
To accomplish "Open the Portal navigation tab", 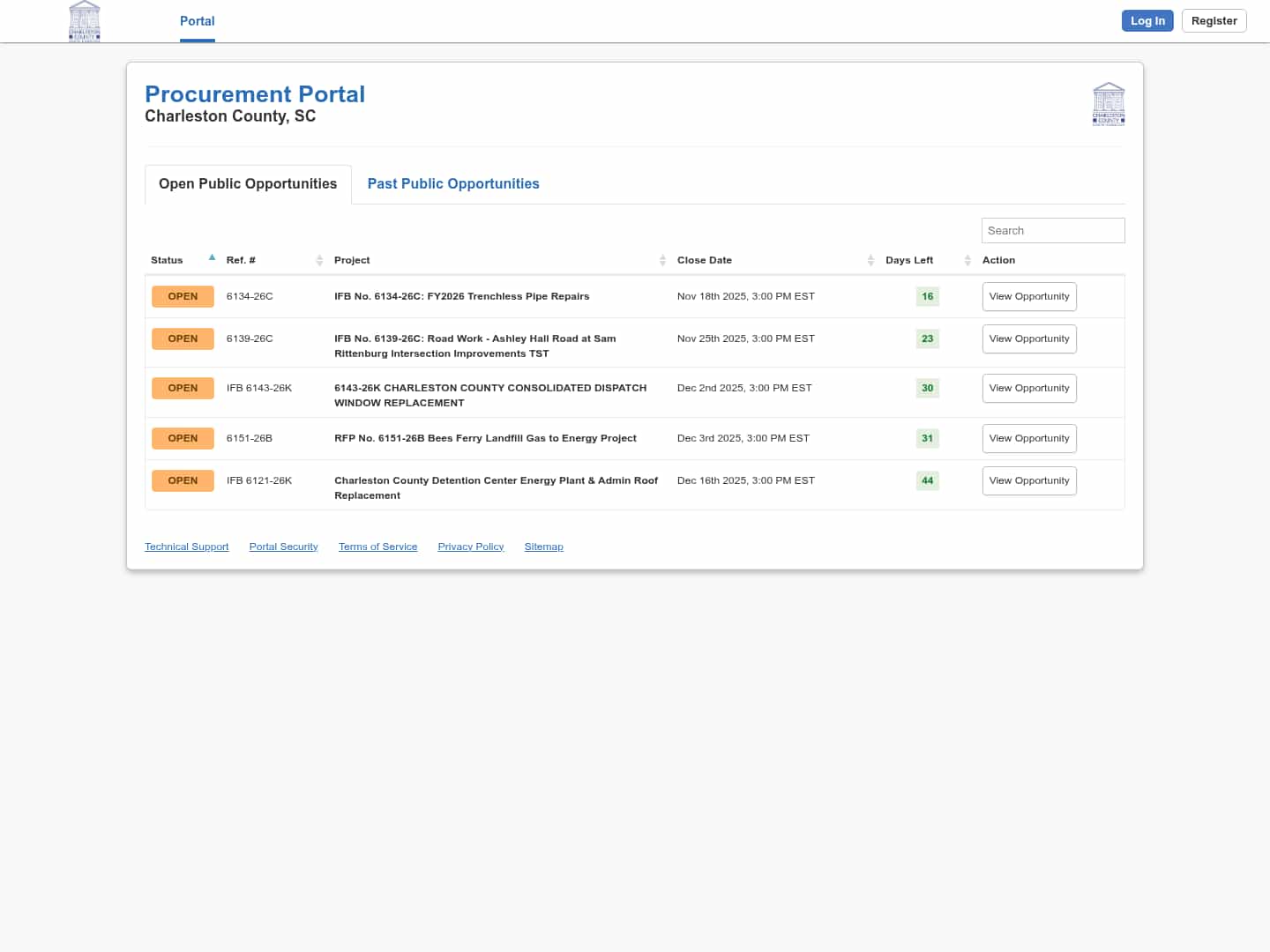I will [197, 21].
